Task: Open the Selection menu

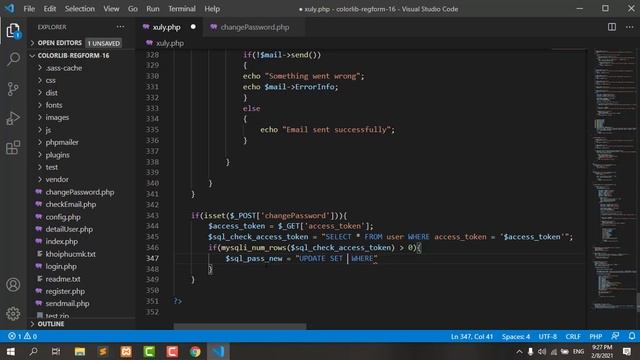Action: (x=79, y=9)
